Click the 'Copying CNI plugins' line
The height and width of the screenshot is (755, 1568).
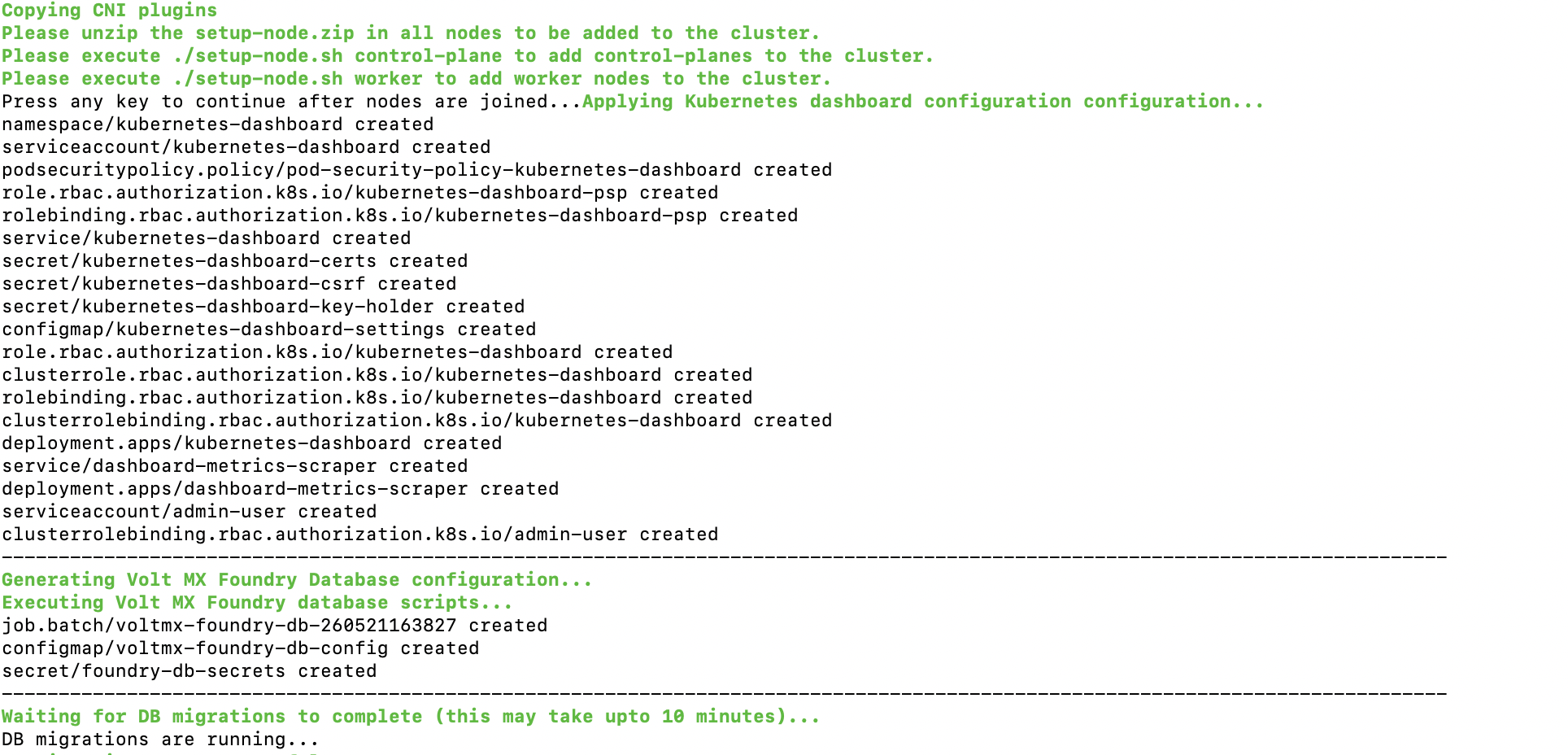pyautogui.click(x=109, y=11)
